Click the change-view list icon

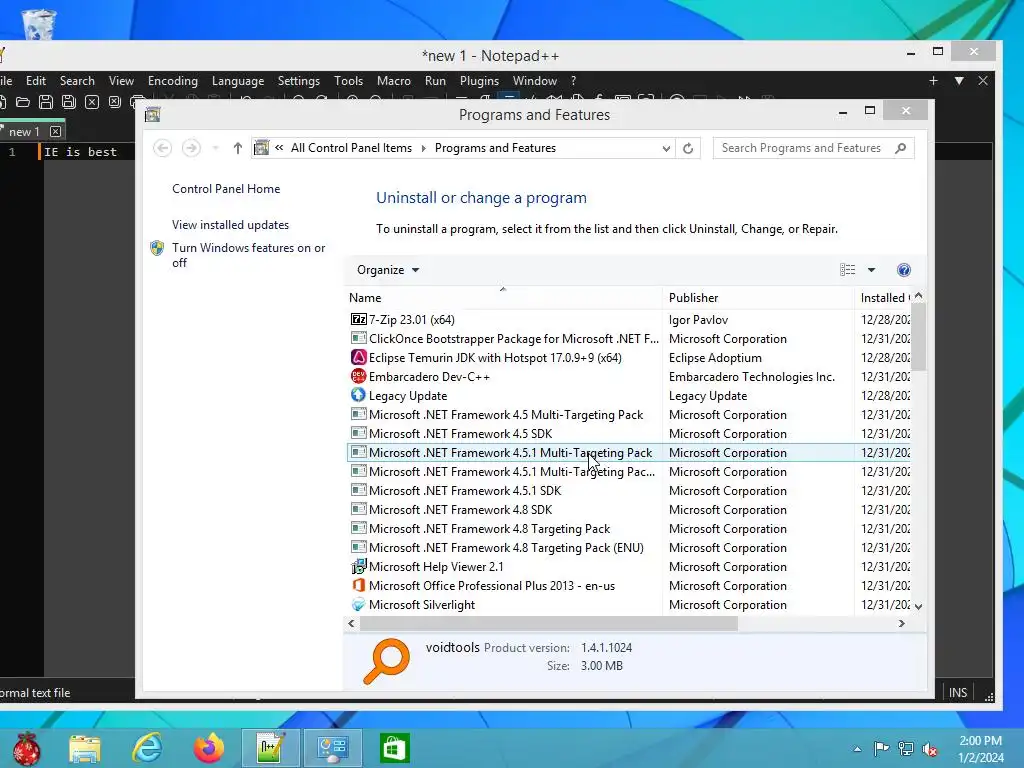pos(848,270)
